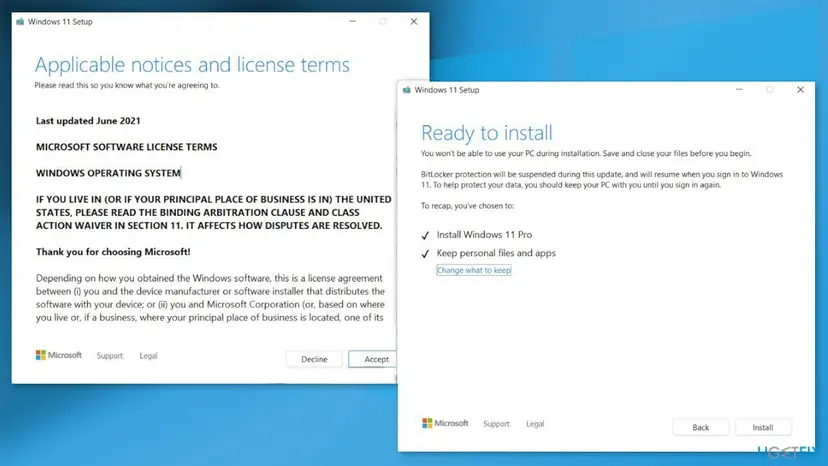
Task: Click the 'Keep personal files and apps' checkmark
Action: [x=425, y=254]
